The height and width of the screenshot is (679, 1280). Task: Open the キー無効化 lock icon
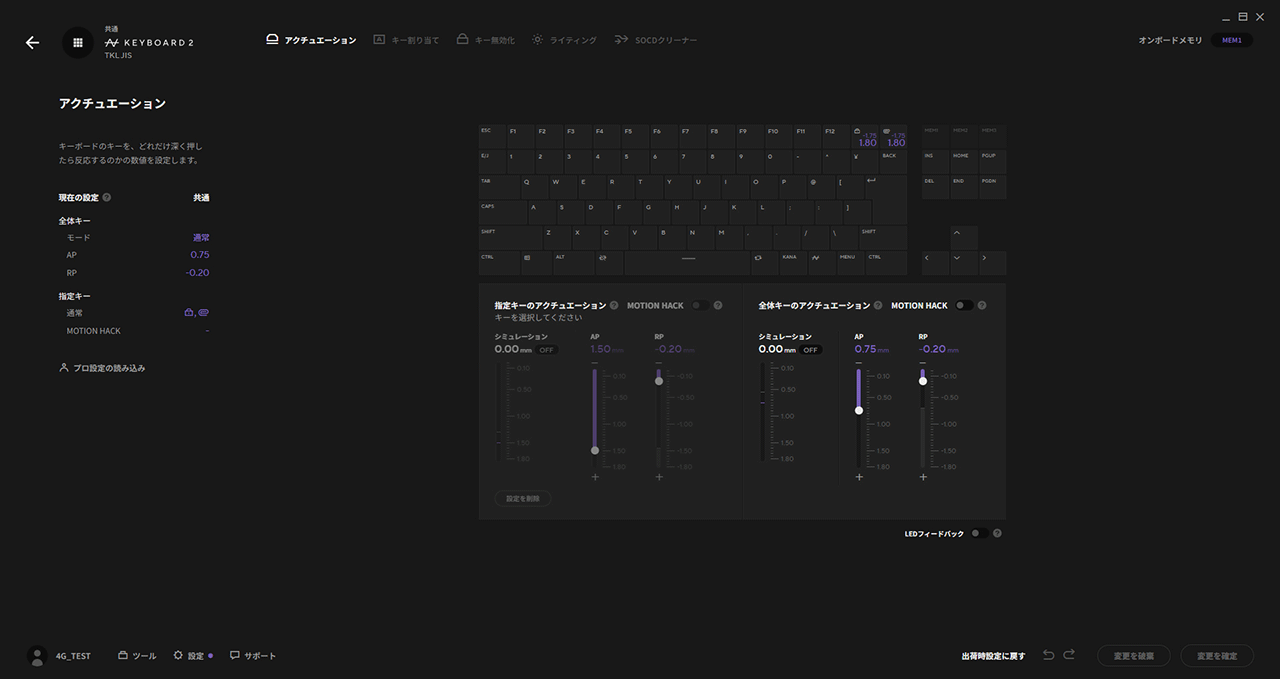point(462,39)
